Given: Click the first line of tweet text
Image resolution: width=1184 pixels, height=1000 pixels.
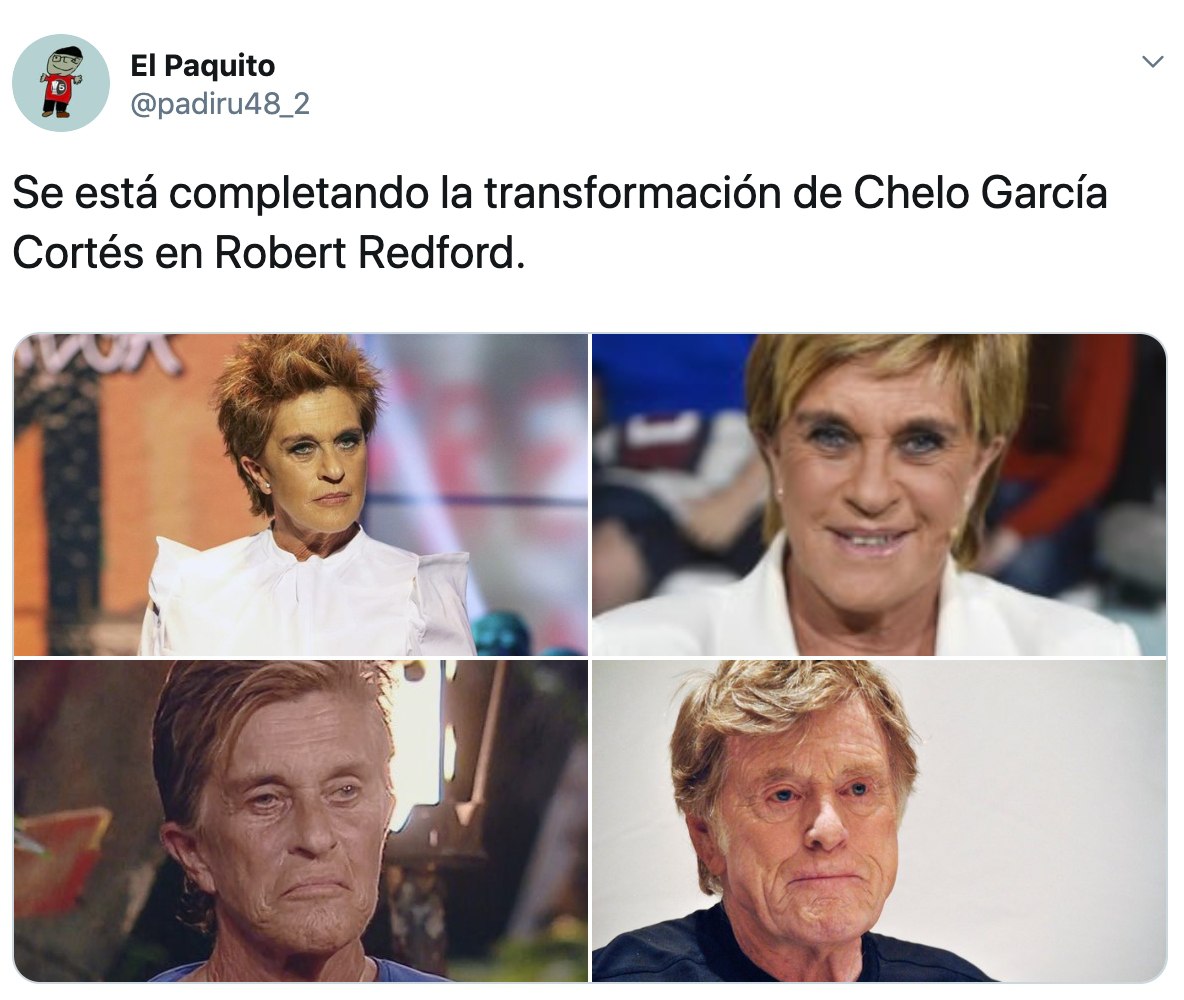Looking at the screenshot, I should click(560, 193).
